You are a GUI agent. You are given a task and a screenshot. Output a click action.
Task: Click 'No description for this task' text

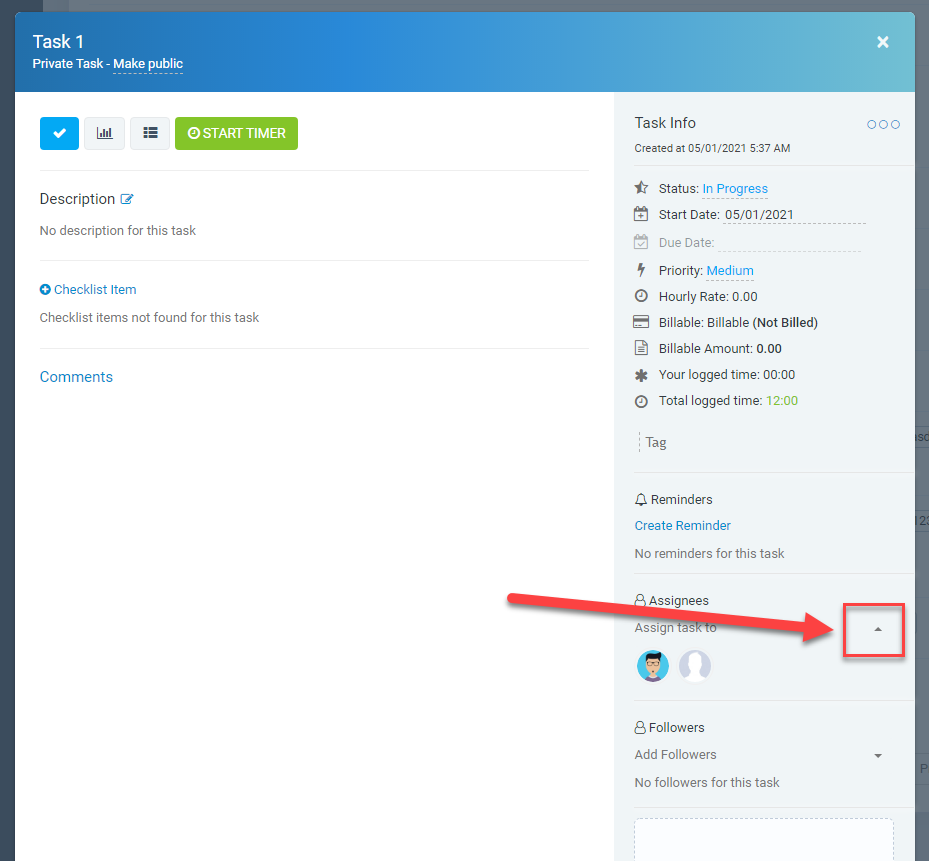point(117,231)
